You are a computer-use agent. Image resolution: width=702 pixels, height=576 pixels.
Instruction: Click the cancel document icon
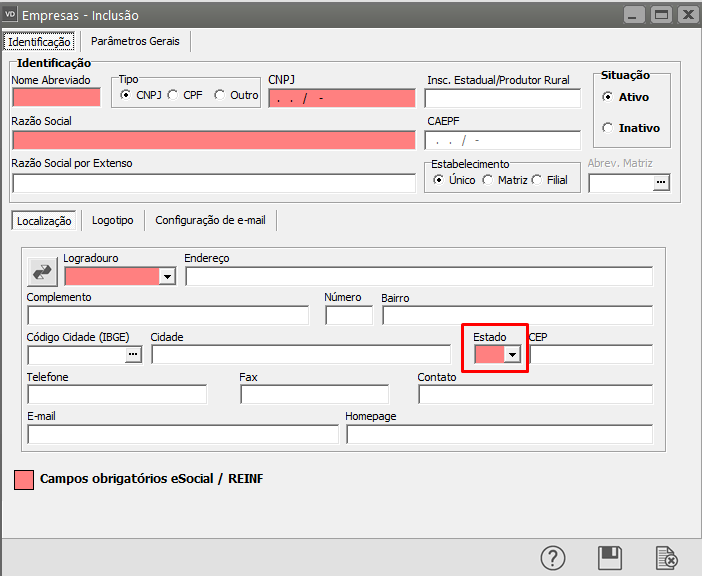(666, 558)
